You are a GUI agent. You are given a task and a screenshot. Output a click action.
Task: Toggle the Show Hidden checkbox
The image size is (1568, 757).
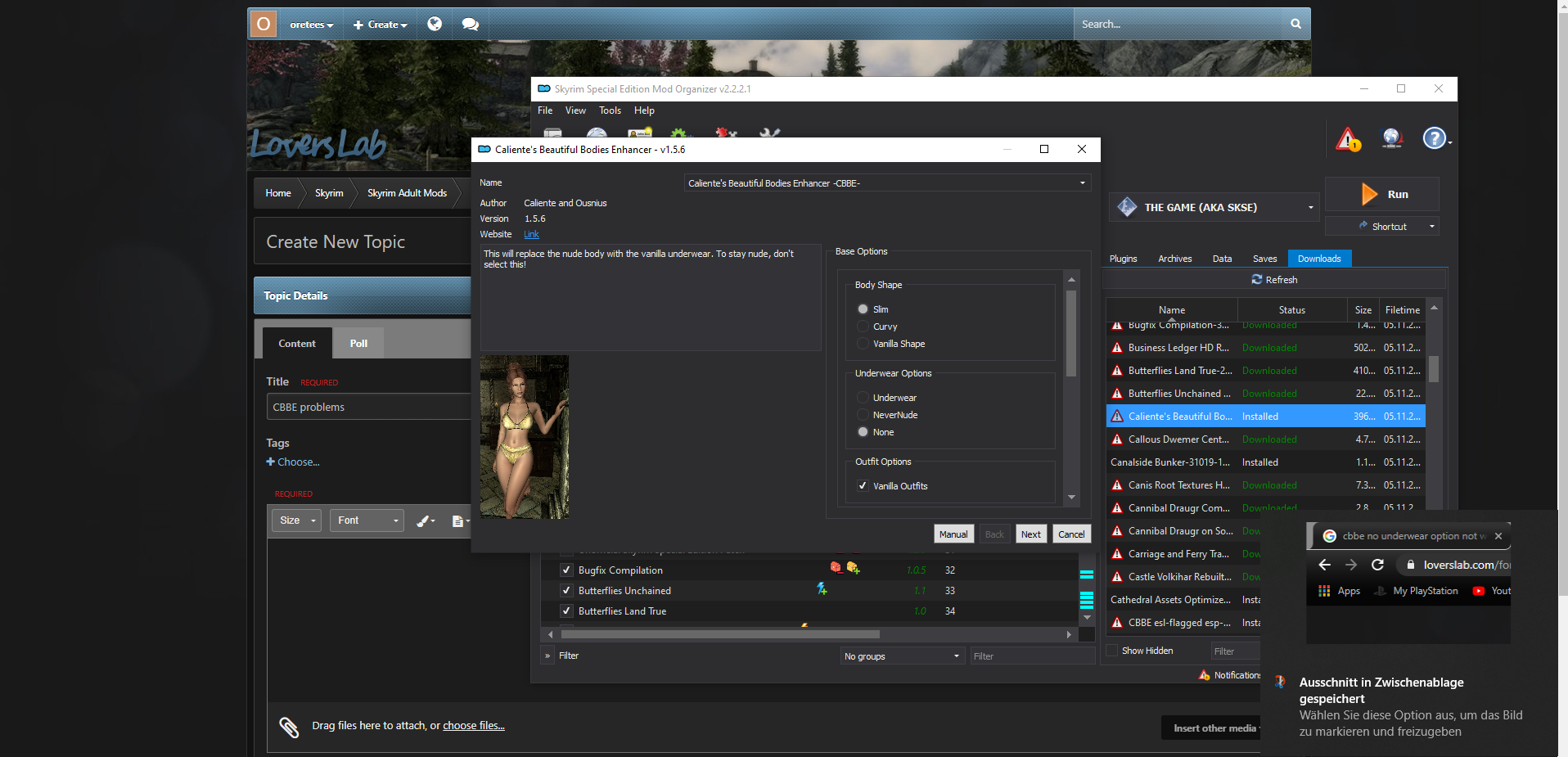tap(1111, 651)
